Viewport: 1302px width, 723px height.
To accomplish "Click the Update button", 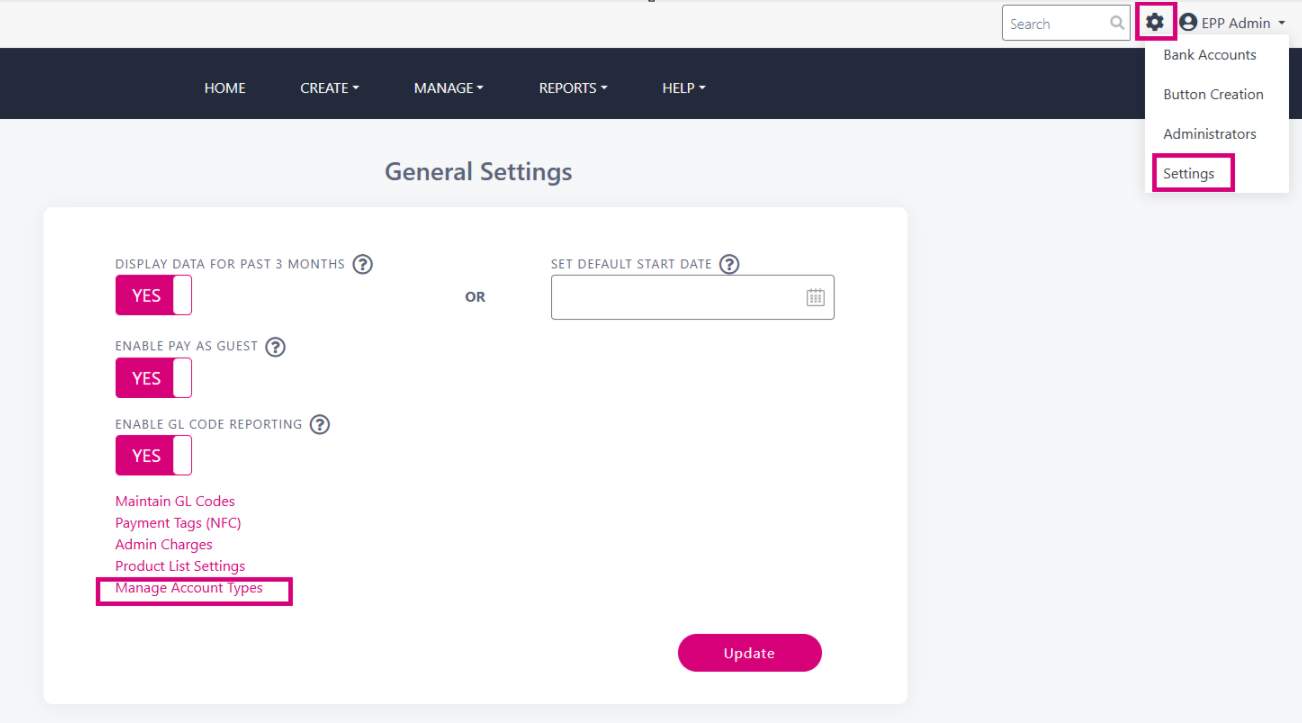I will [750, 653].
